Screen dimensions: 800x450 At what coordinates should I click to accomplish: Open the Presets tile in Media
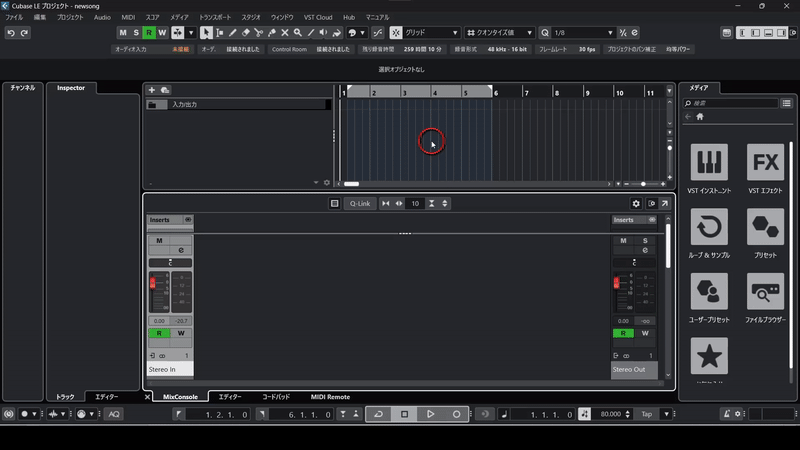(765, 227)
